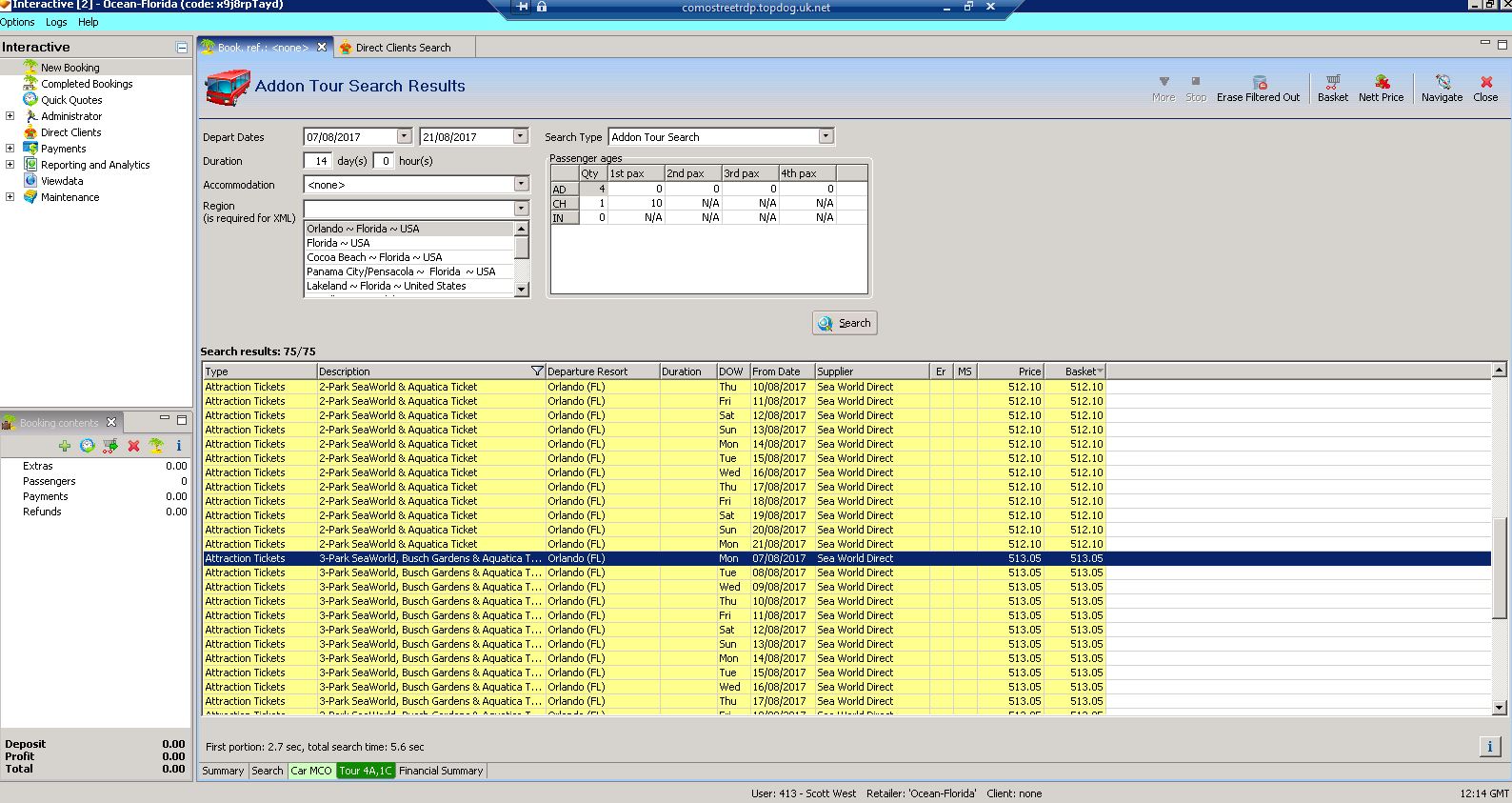The height and width of the screenshot is (803, 1512).
Task: Select Quick Quotes in the navigation tree
Action: [x=71, y=100]
